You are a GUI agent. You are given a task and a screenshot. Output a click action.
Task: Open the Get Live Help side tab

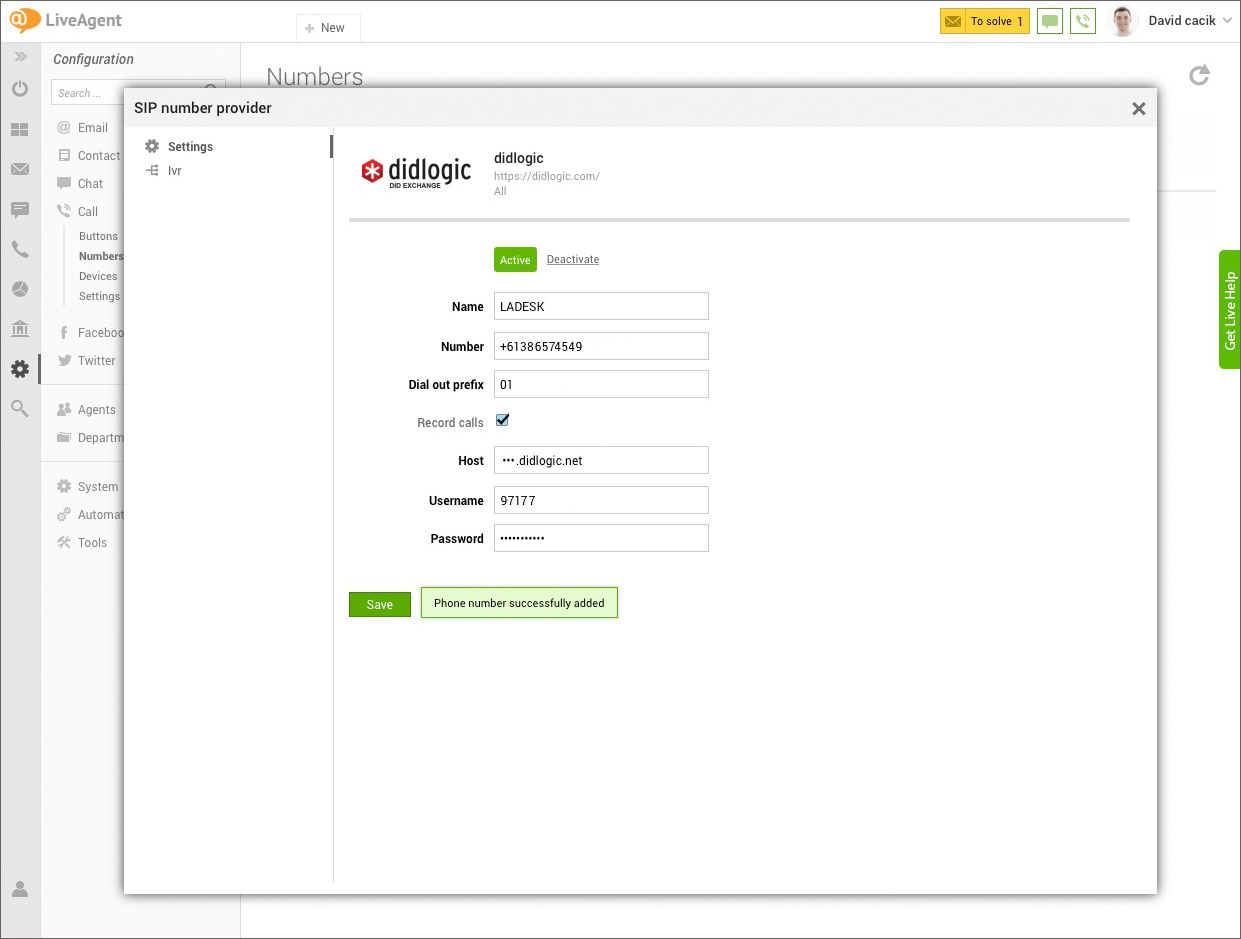(x=1229, y=310)
